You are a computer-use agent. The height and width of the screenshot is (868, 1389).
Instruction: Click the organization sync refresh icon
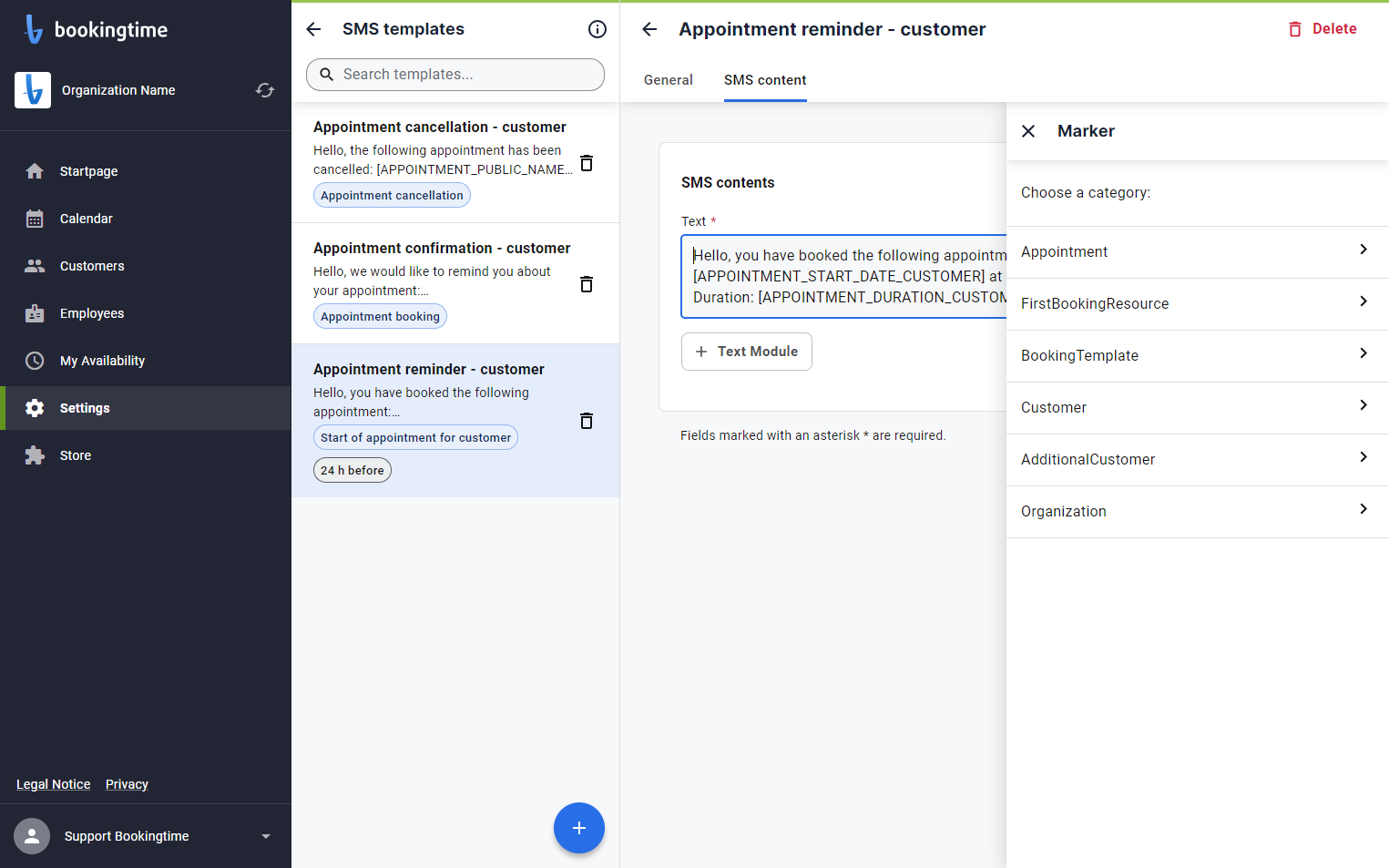pyautogui.click(x=265, y=90)
